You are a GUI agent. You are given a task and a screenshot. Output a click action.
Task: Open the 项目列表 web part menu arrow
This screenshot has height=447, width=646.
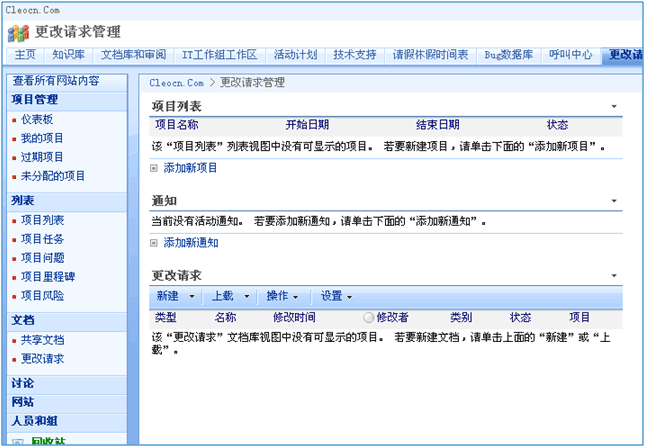(612, 106)
